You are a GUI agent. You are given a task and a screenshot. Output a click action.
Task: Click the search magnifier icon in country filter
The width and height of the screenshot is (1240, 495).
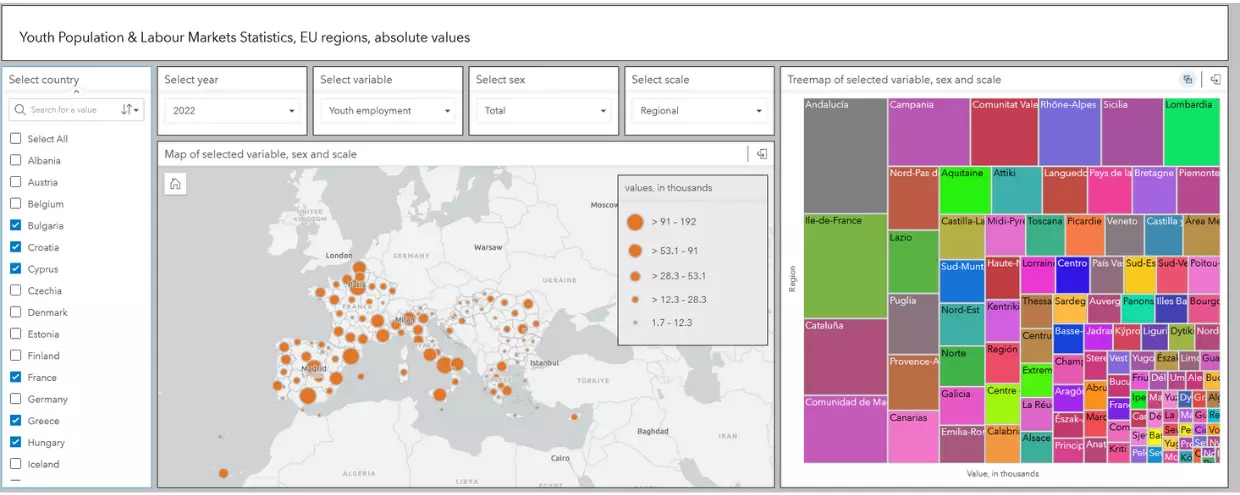tap(20, 110)
